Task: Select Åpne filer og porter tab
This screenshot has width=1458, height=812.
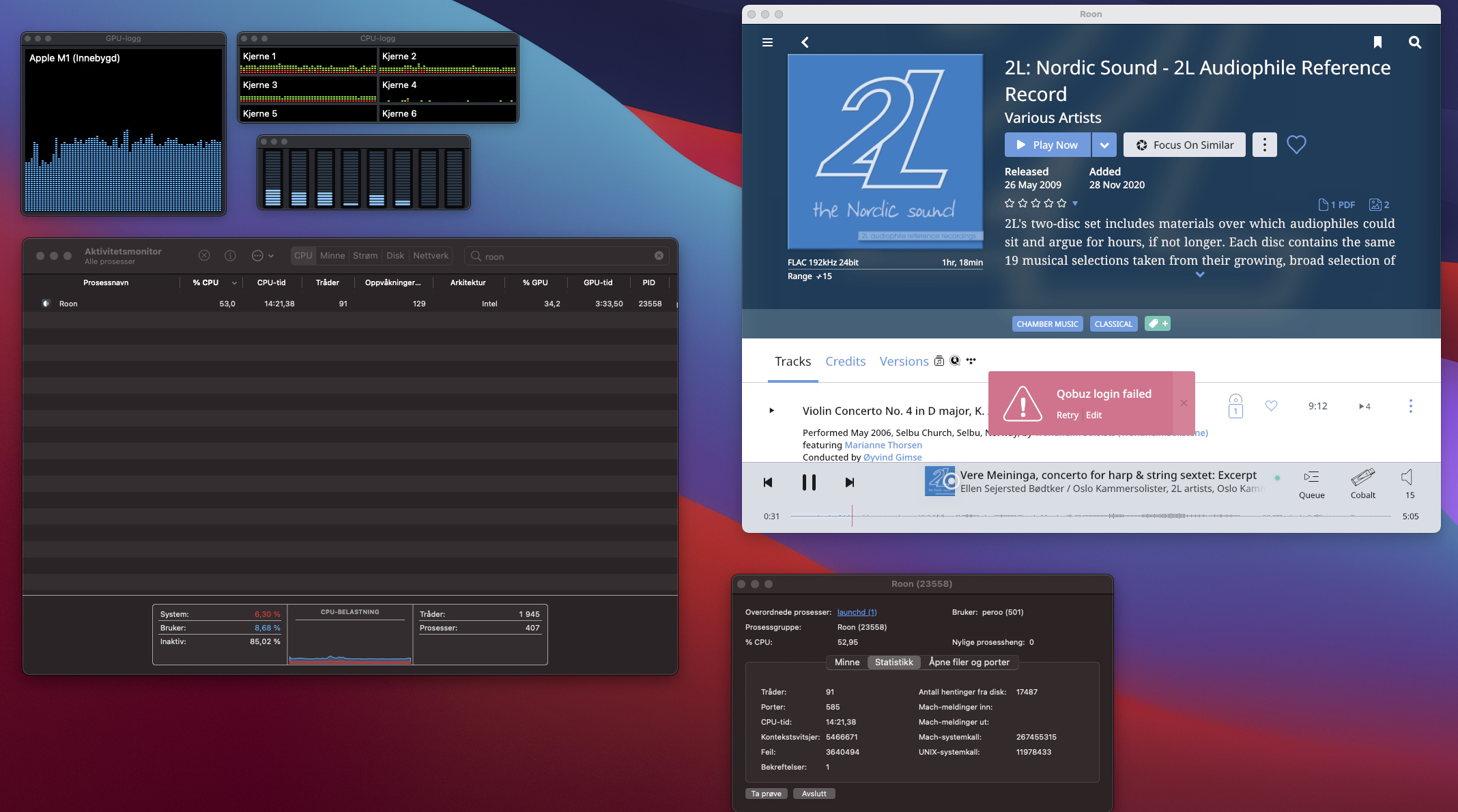Action: point(969,662)
